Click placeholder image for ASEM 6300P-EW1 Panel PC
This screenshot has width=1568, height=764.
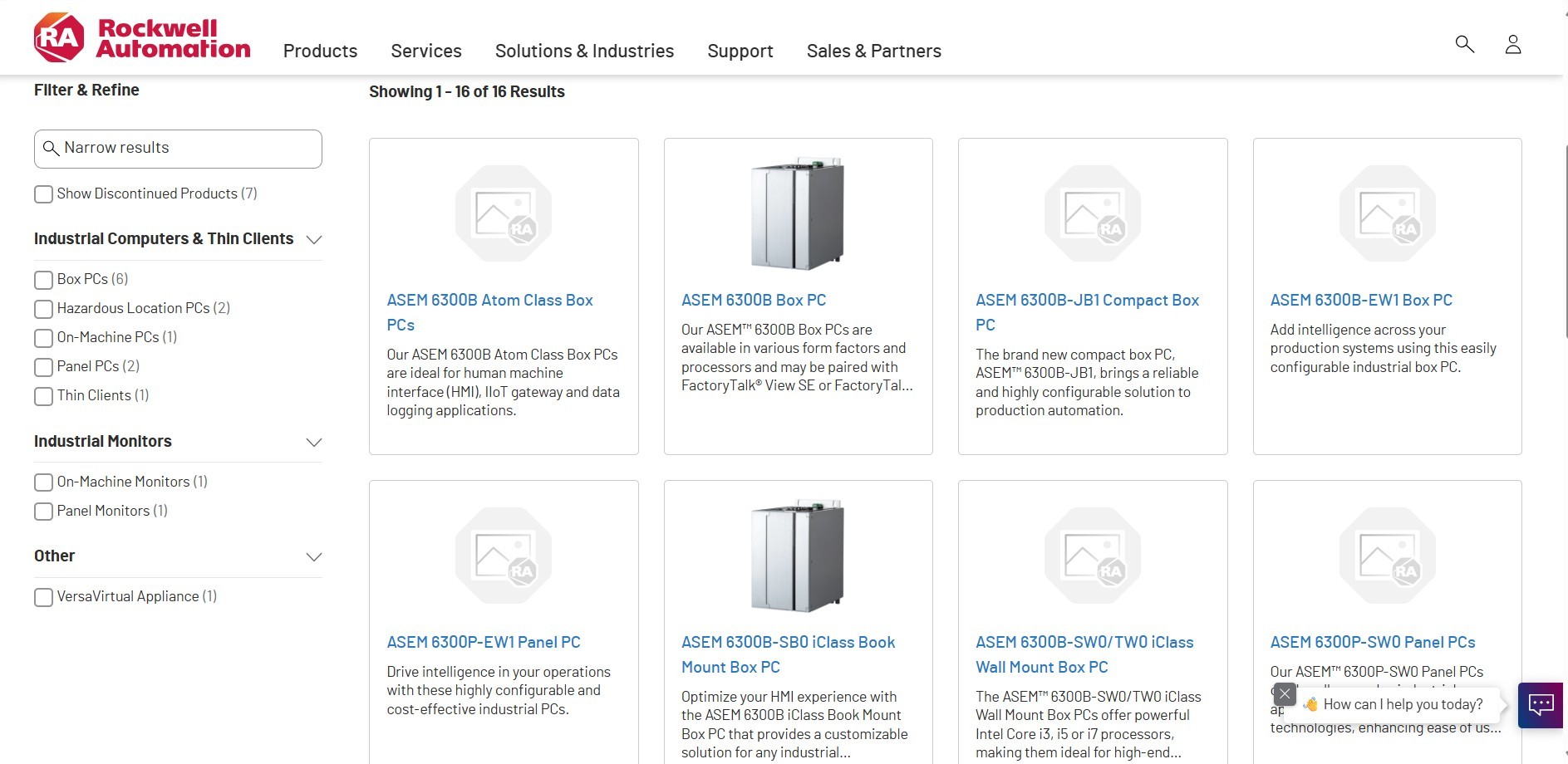(x=504, y=556)
